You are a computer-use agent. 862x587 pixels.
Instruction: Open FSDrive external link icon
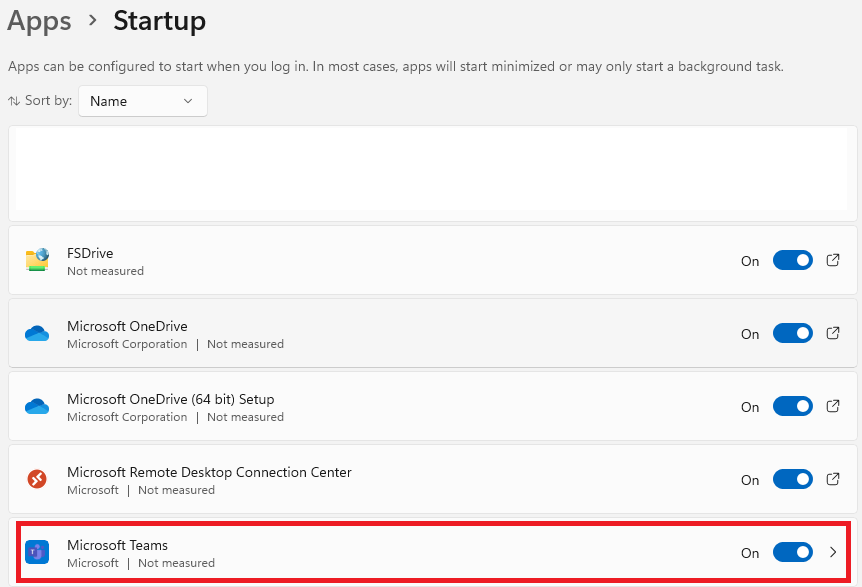coord(833,260)
